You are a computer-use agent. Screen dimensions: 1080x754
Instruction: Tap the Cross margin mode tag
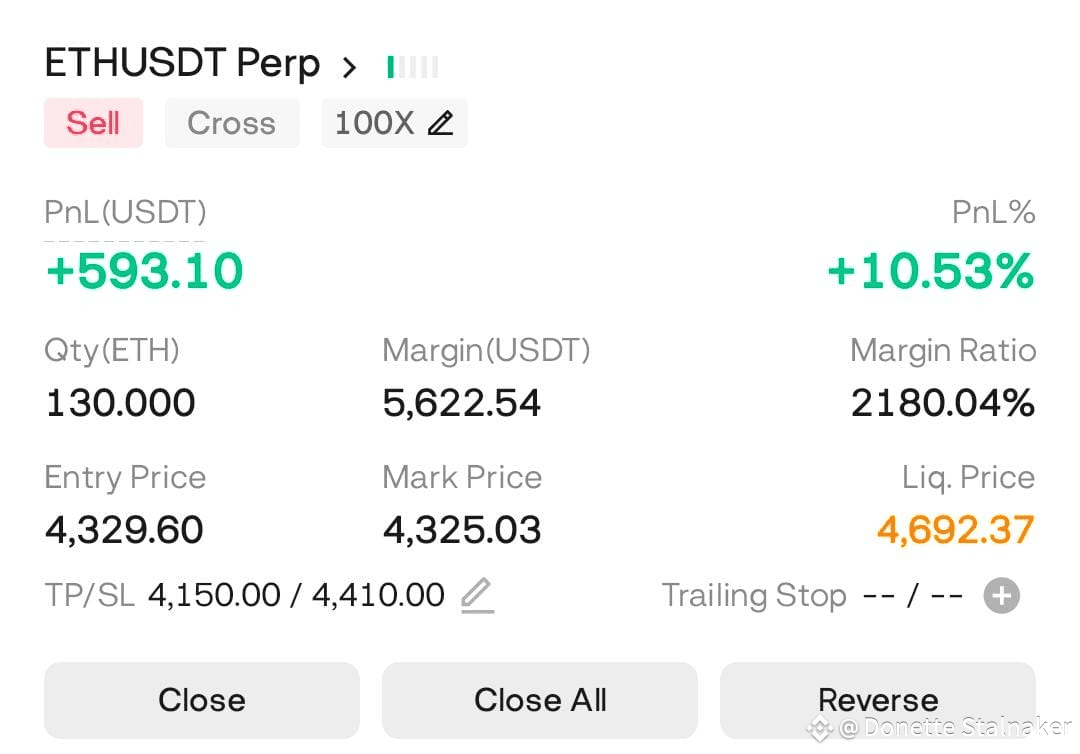coord(231,123)
